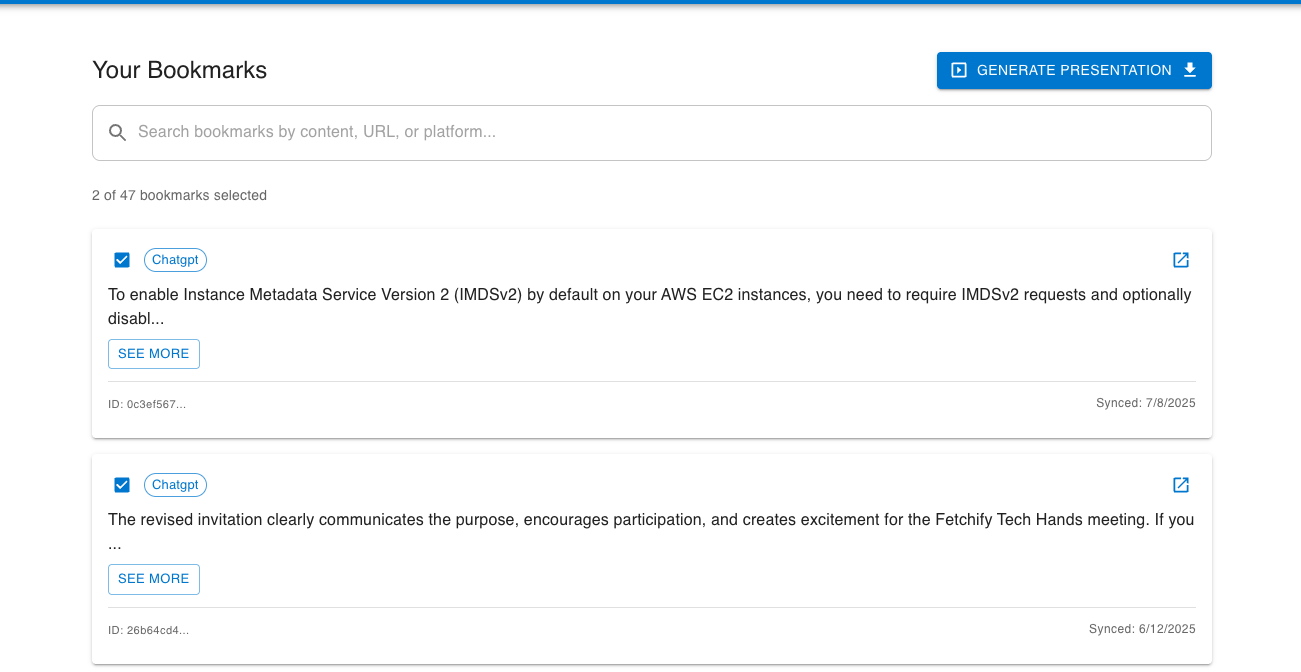Click the download icon in Generate Presentation
Screen dimensions: 1301x672
[1190, 70]
